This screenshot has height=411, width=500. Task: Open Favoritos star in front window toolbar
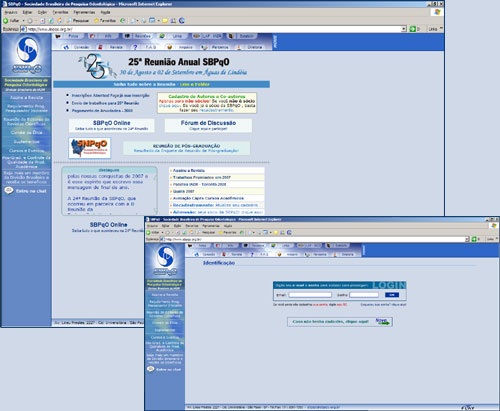228,232
